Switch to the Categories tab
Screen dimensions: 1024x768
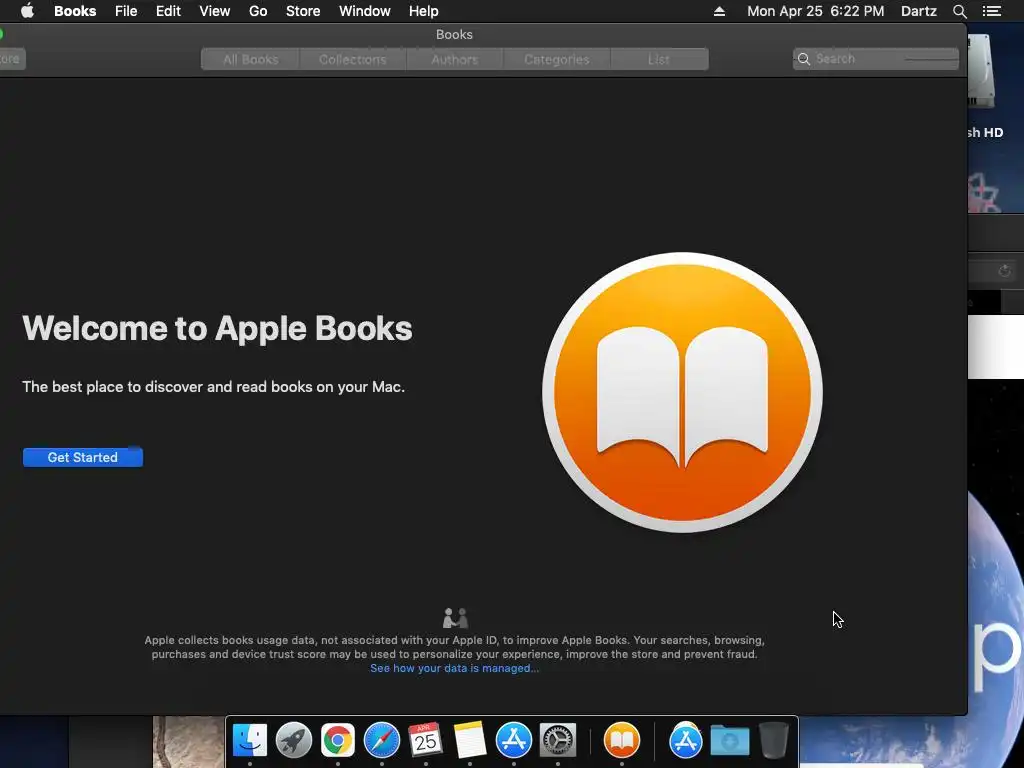(x=556, y=59)
